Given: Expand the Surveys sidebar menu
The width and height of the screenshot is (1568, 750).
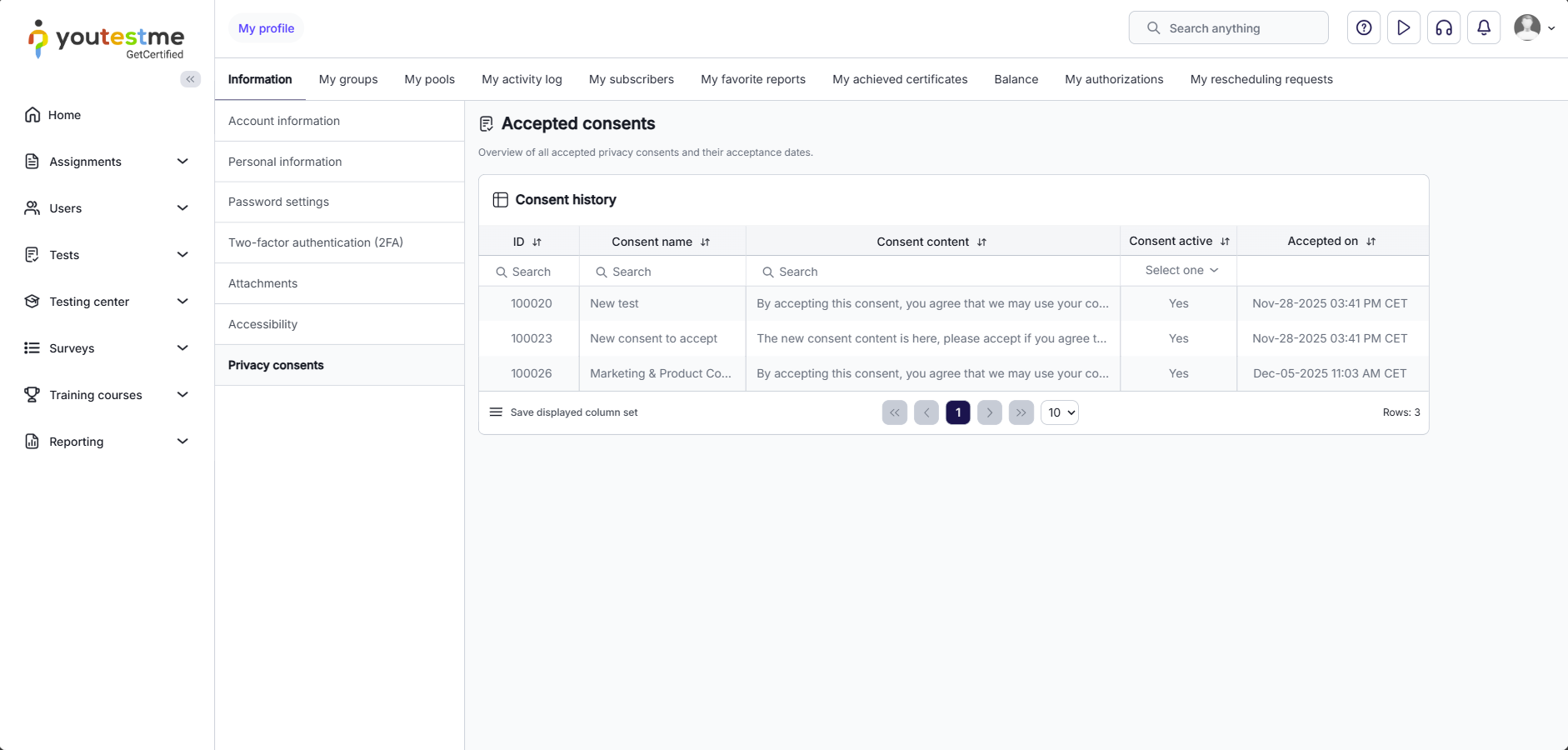Looking at the screenshot, I should [x=107, y=348].
